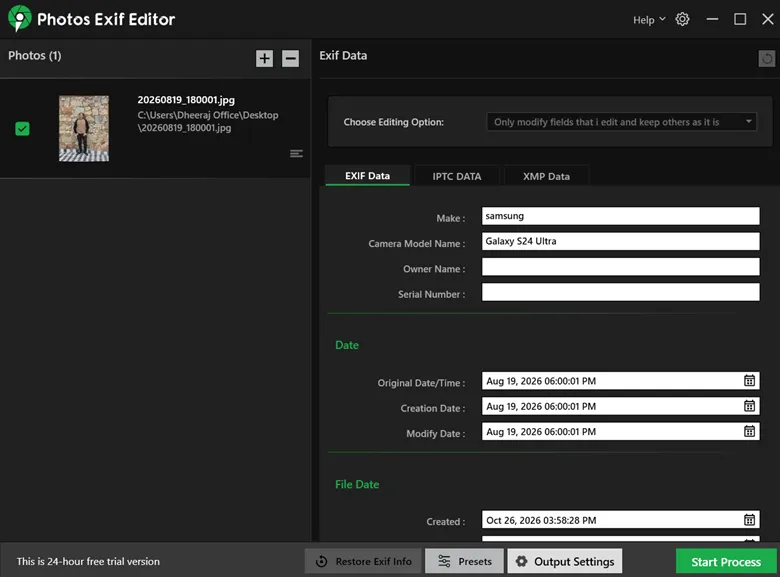Screen dimensions: 780x577
Task: Click the Original Date/Time value field
Action: coord(620,381)
